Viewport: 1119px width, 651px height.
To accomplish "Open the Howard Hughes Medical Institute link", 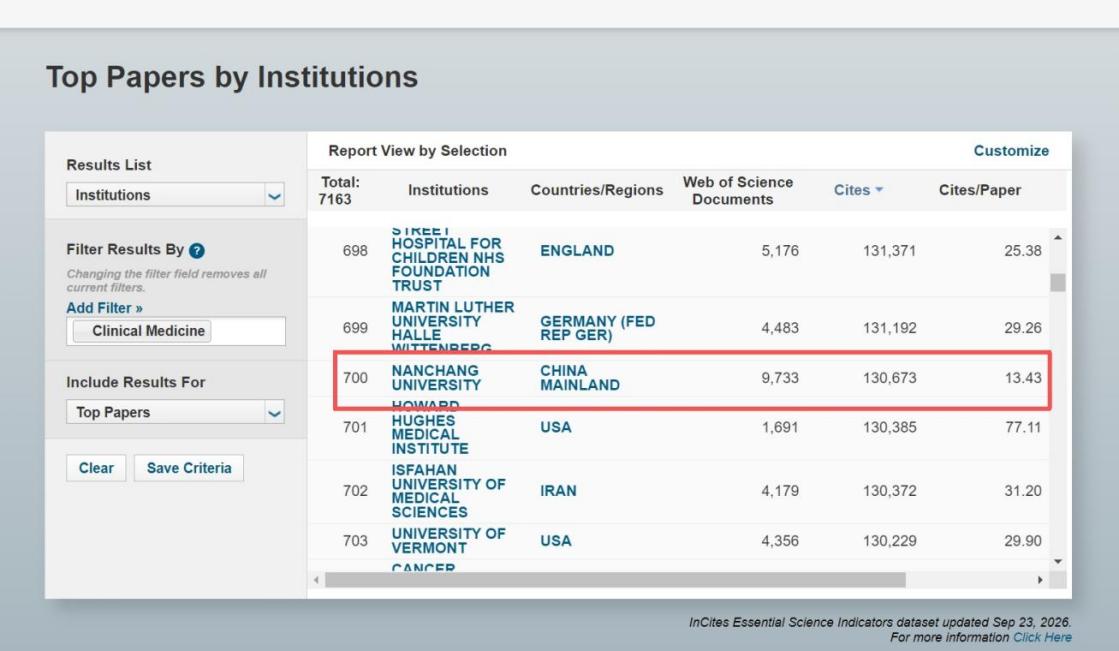I will 430,428.
